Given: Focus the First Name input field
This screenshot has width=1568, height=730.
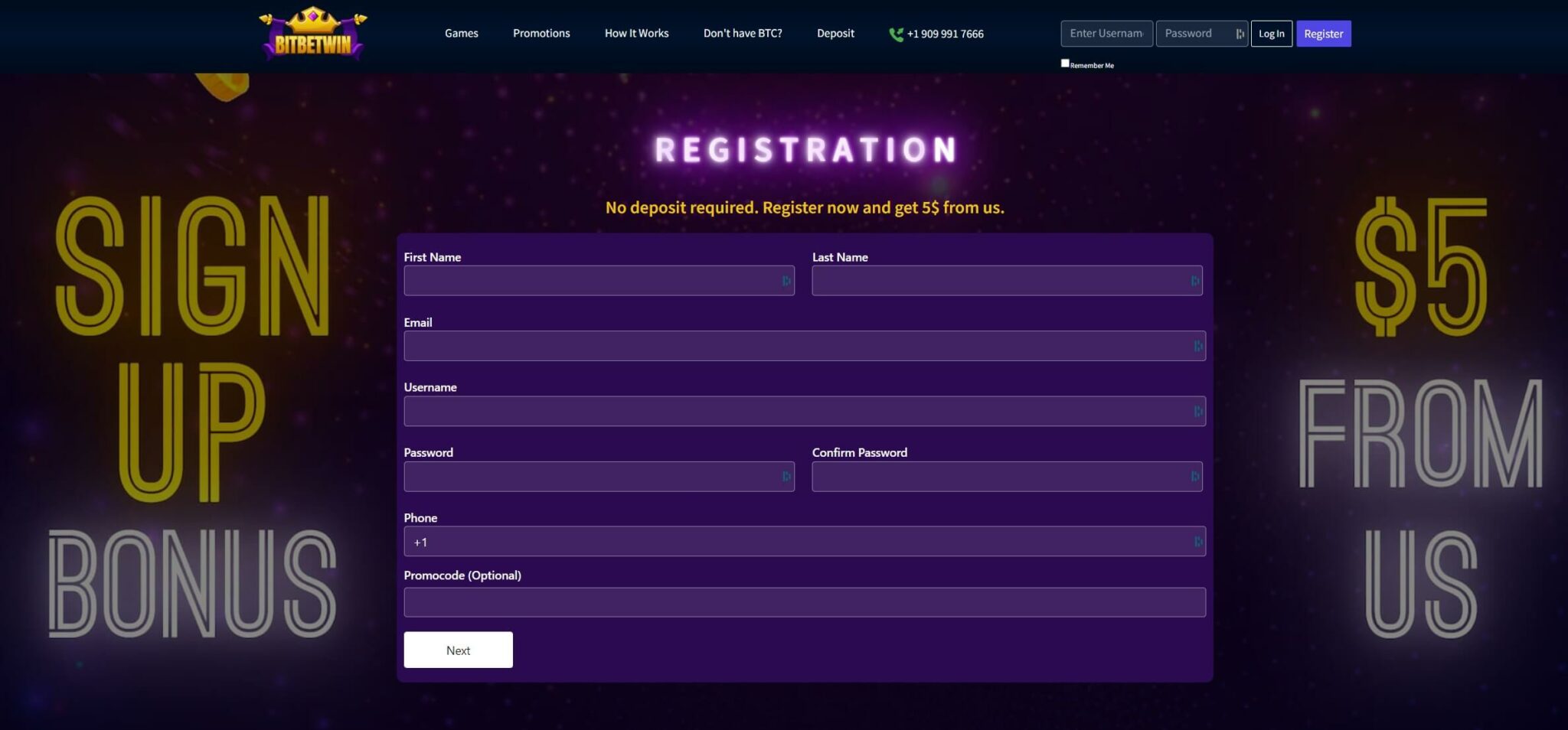Looking at the screenshot, I should click(599, 281).
